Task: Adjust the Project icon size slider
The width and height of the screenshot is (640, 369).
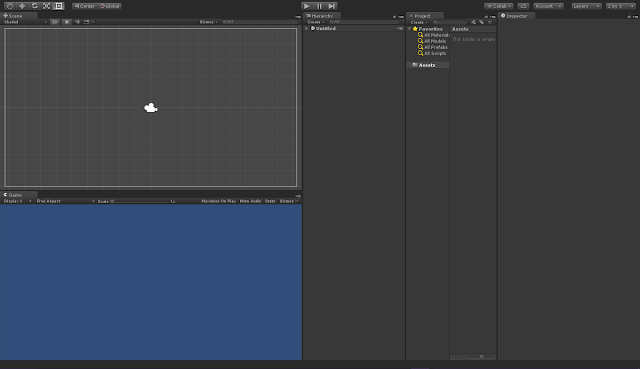Action: (x=481, y=357)
